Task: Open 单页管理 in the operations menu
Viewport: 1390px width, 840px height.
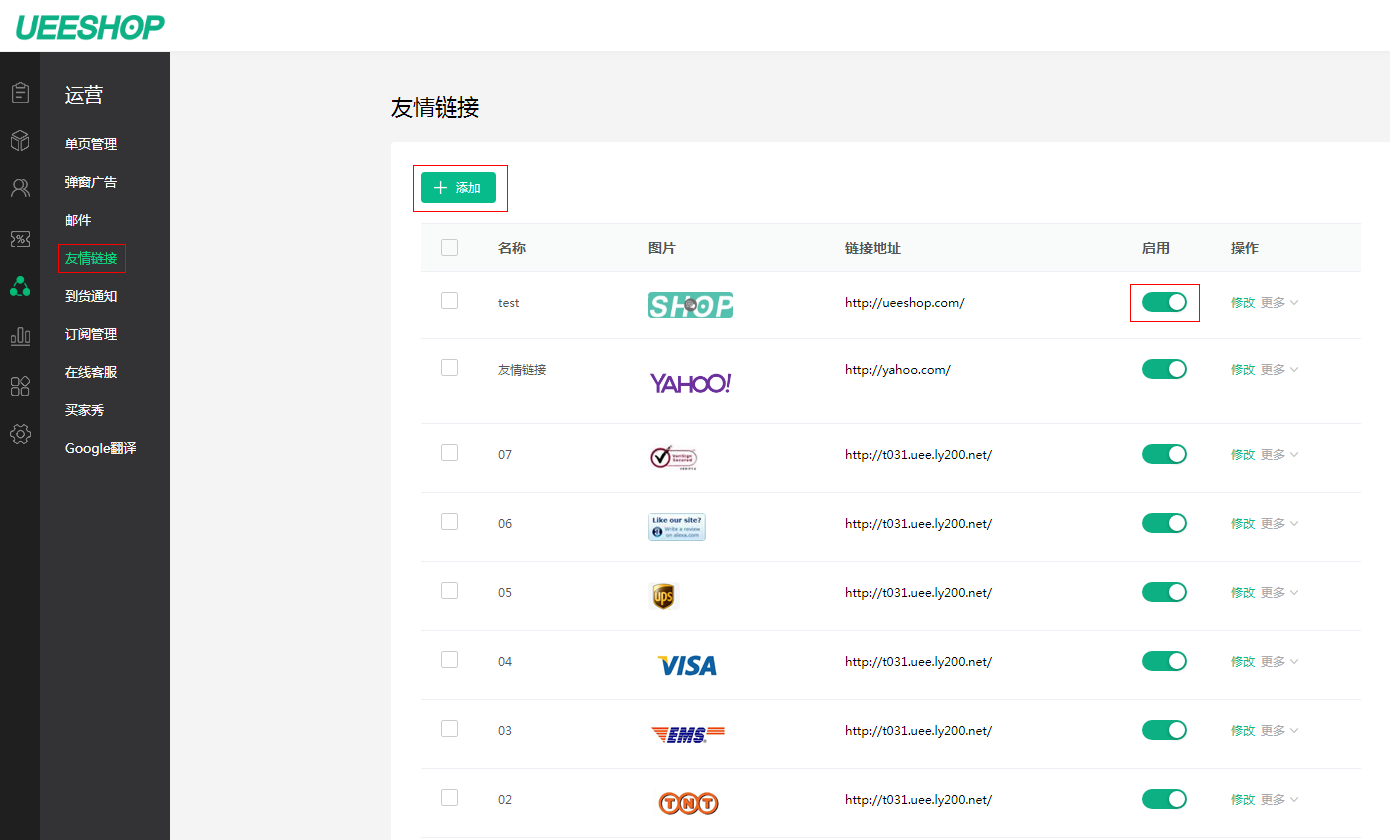Action: pos(91,144)
